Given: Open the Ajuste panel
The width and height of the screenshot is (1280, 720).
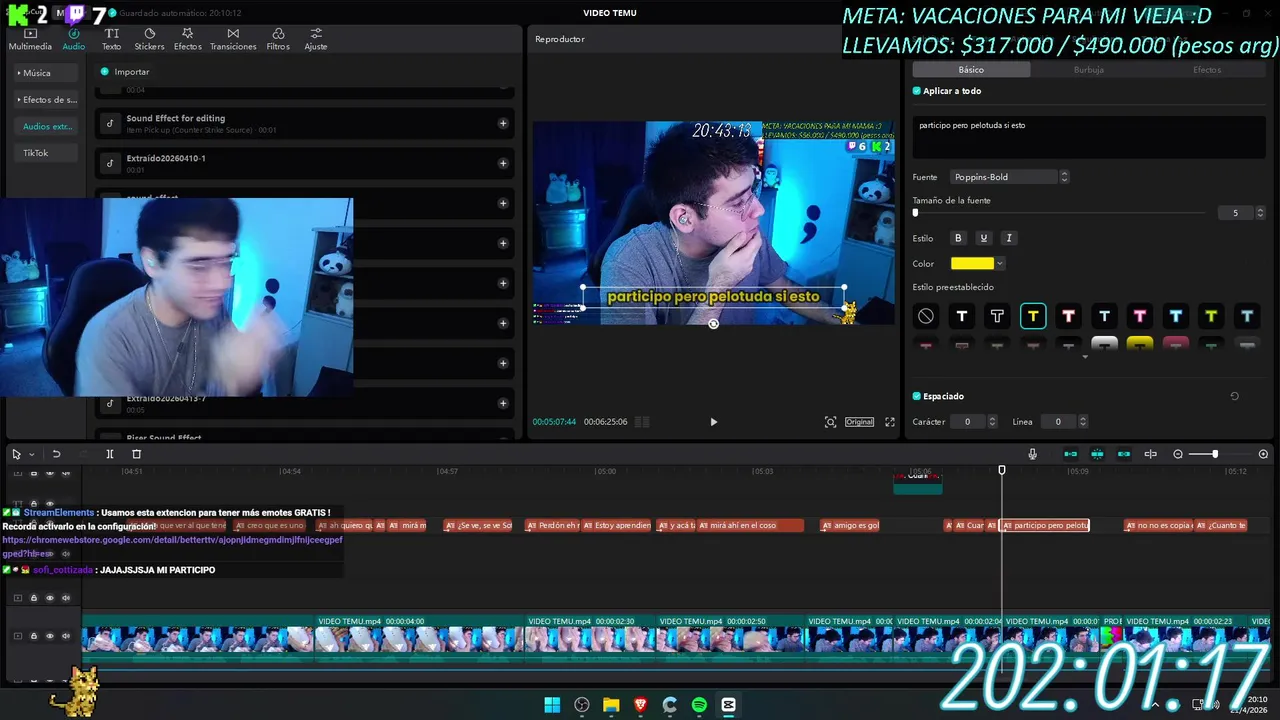Looking at the screenshot, I should (x=316, y=39).
